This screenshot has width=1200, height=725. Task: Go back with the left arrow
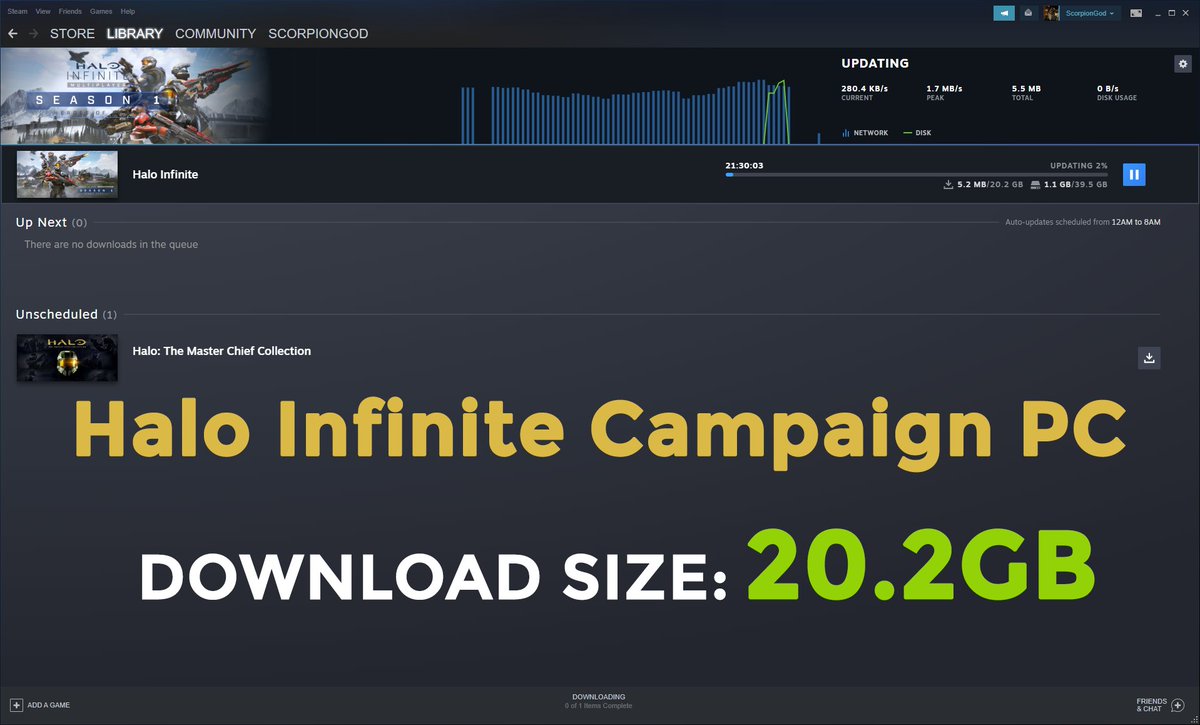(x=13, y=34)
